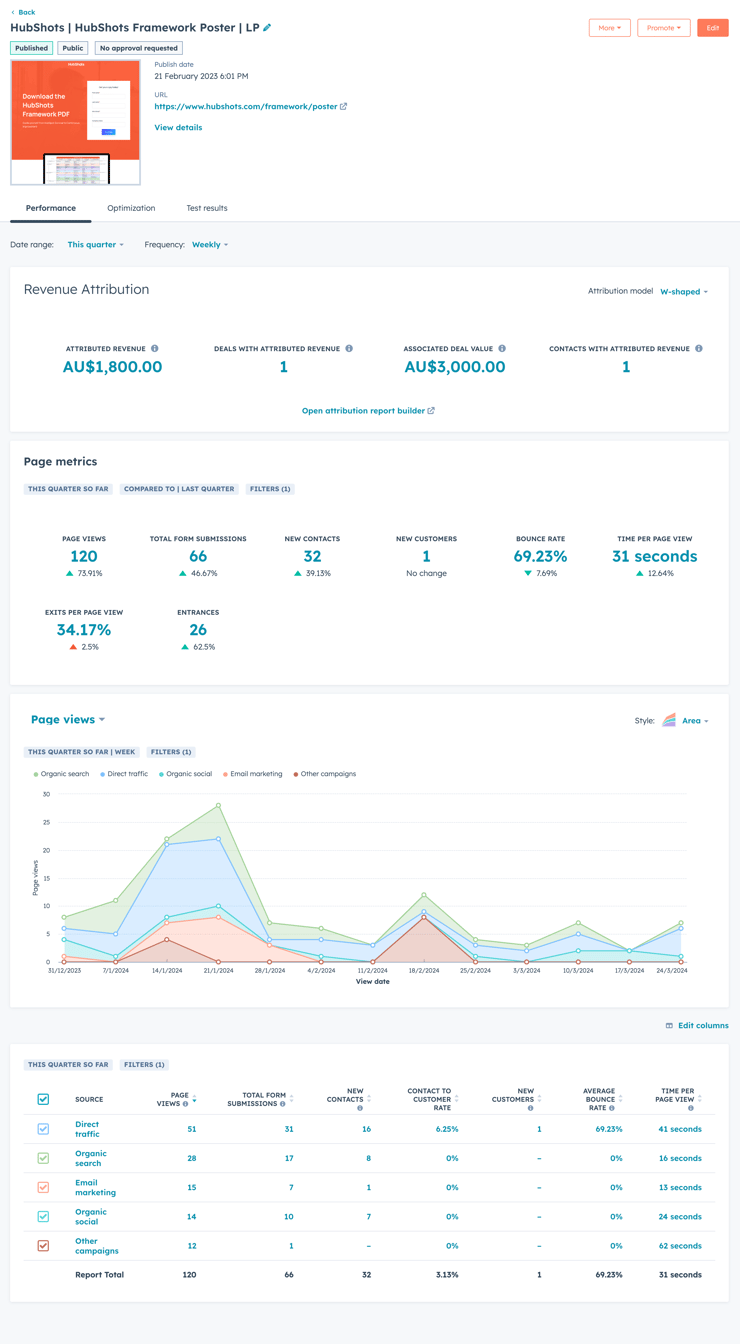Open the hubshots.com framework poster URL
The height and width of the screenshot is (1344, 740).
pyautogui.click(x=246, y=106)
